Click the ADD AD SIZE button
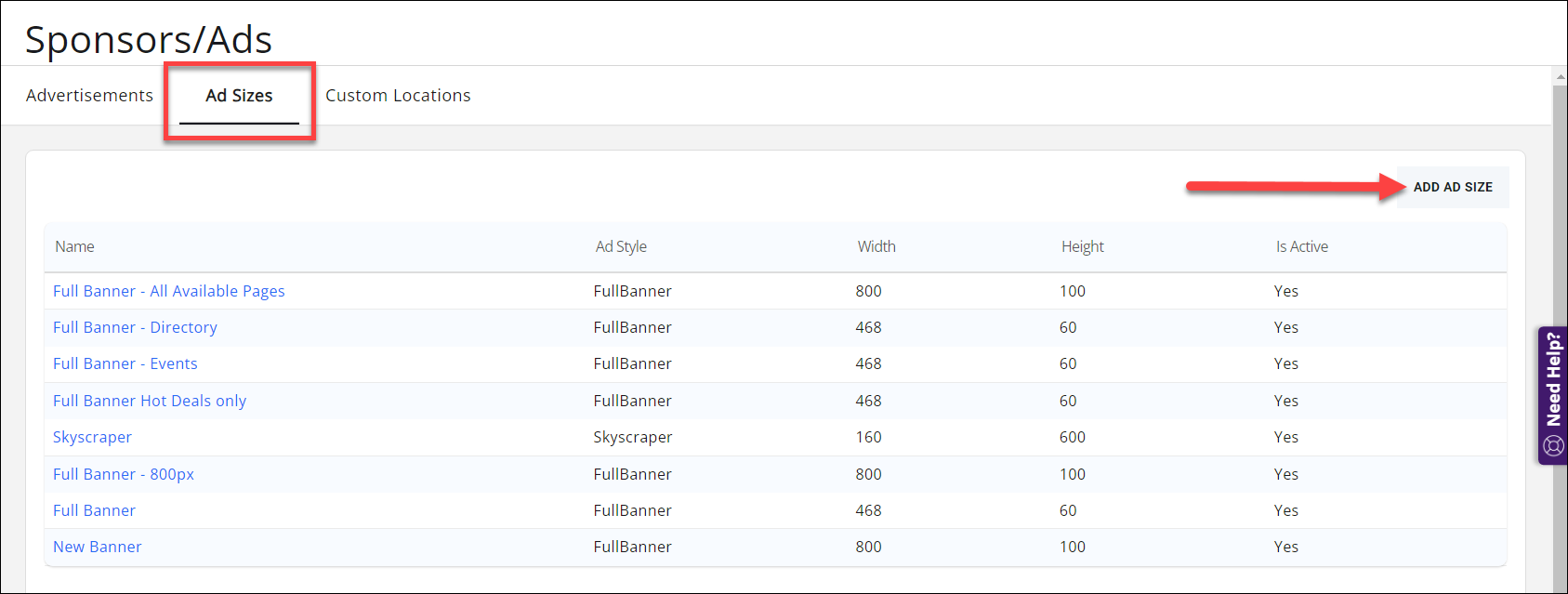Viewport: 1568px width, 594px height. pyautogui.click(x=1453, y=187)
